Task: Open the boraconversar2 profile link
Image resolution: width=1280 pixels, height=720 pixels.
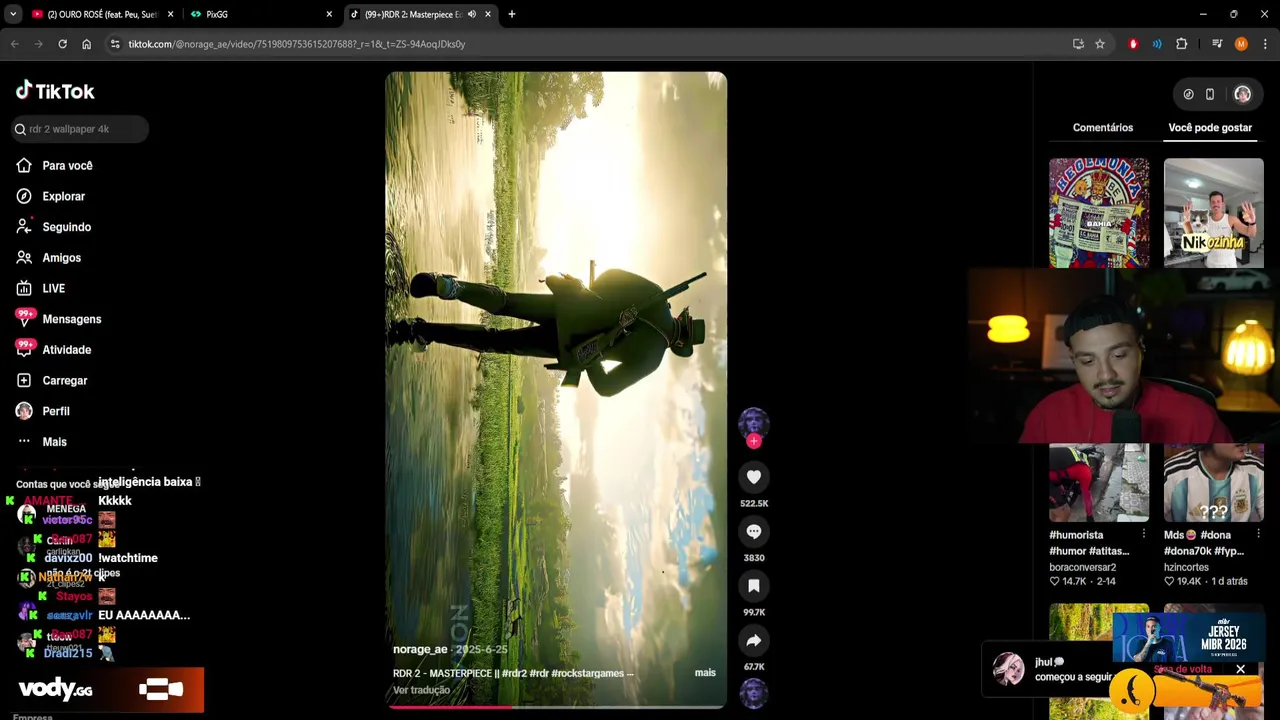Action: pyautogui.click(x=1082, y=567)
